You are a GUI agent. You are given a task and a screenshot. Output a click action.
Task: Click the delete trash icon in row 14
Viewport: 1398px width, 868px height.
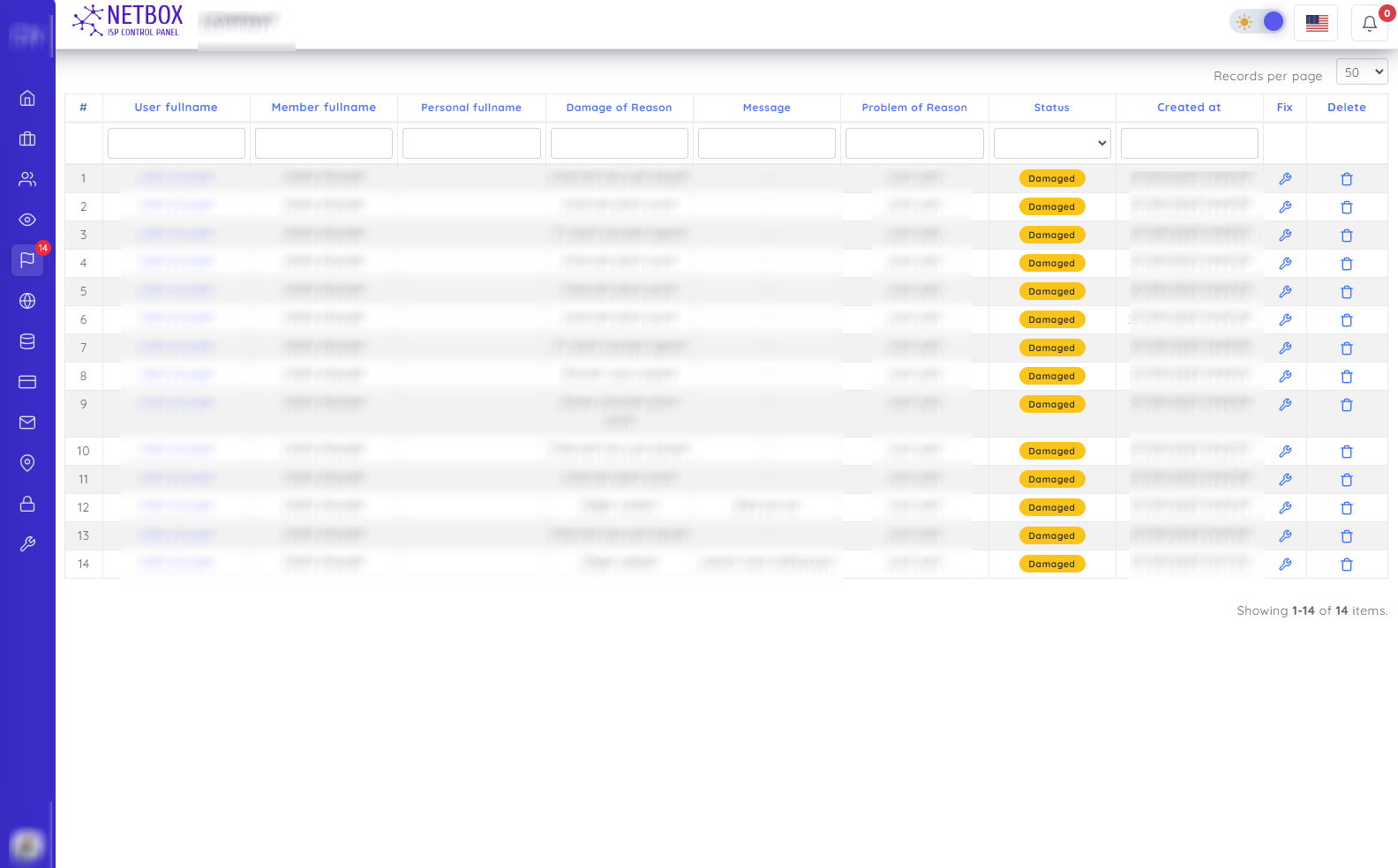point(1347,565)
